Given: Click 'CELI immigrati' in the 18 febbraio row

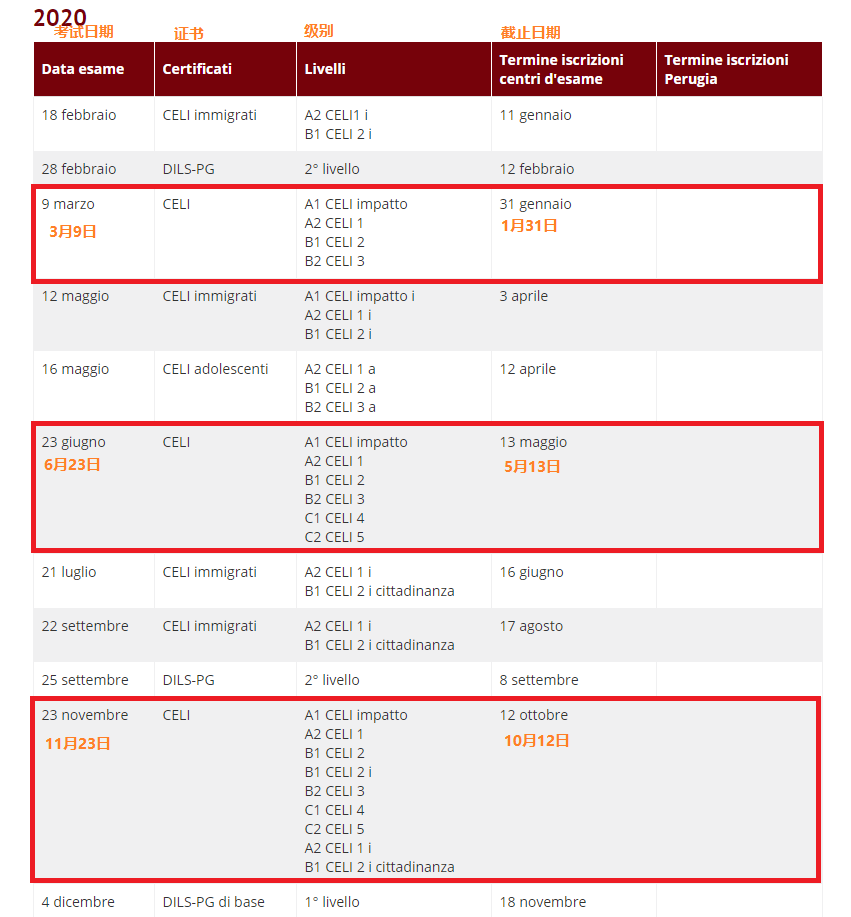Looking at the screenshot, I should (x=209, y=115).
